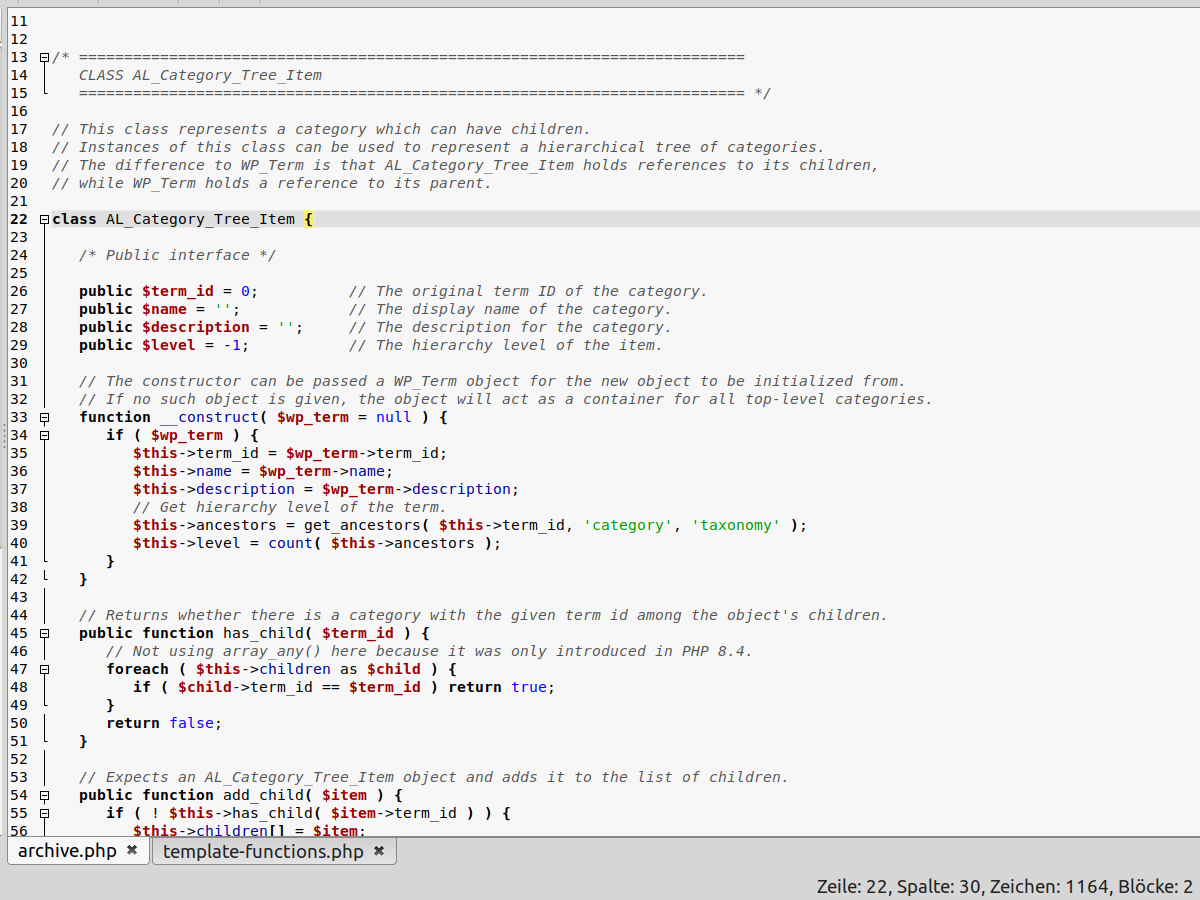Click the 'return false;' statement
1200x900 pixels.
[164, 723]
